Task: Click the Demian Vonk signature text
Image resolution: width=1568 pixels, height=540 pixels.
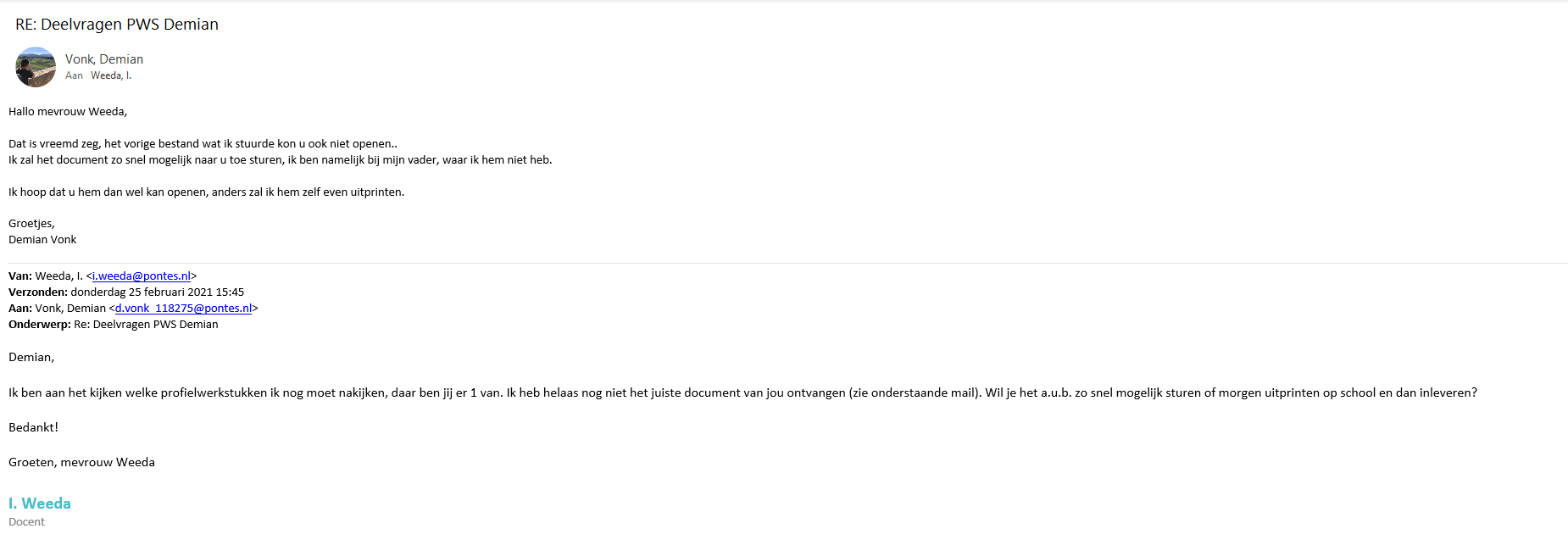Action: 42,240
